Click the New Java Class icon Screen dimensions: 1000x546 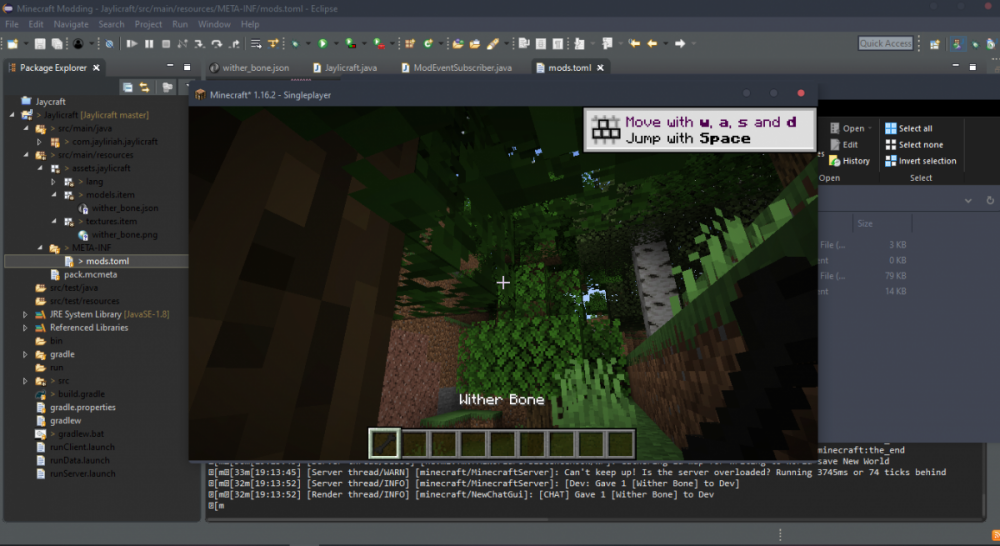tap(428, 43)
